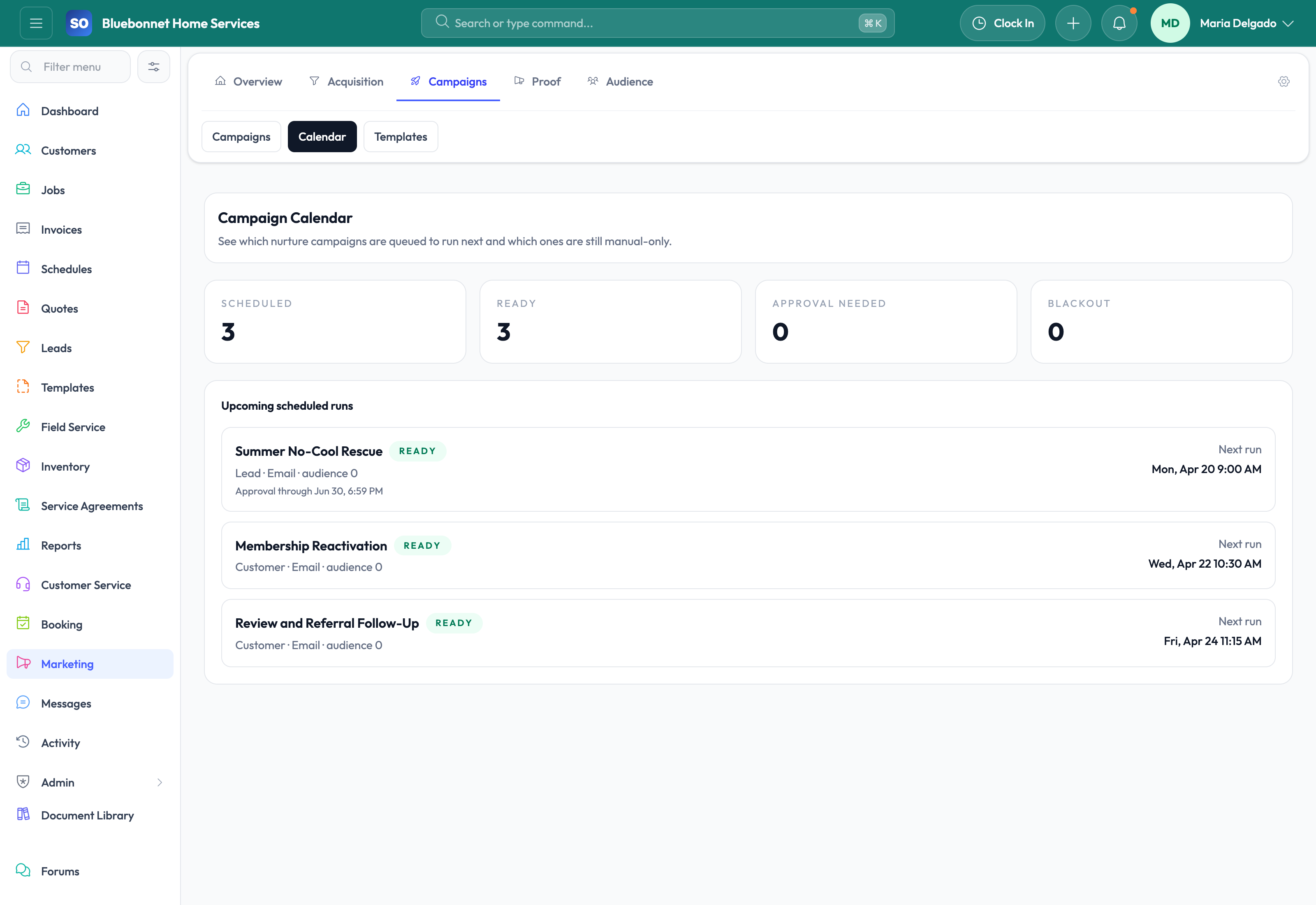Image resolution: width=1316 pixels, height=905 pixels.
Task: Select the Calendar sub-view button
Action: coord(322,137)
